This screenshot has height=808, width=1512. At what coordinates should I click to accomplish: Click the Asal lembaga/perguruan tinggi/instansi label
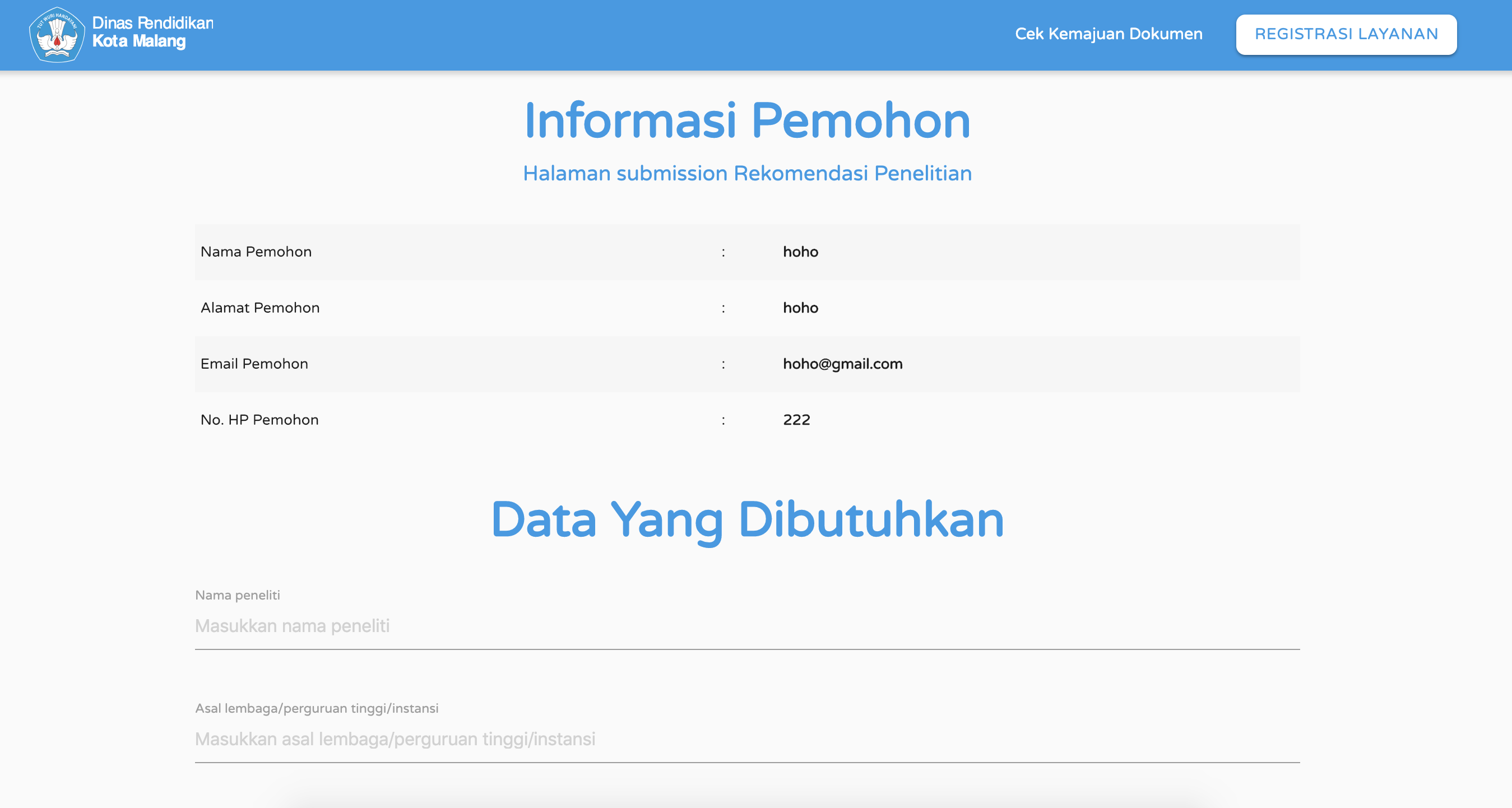317,708
